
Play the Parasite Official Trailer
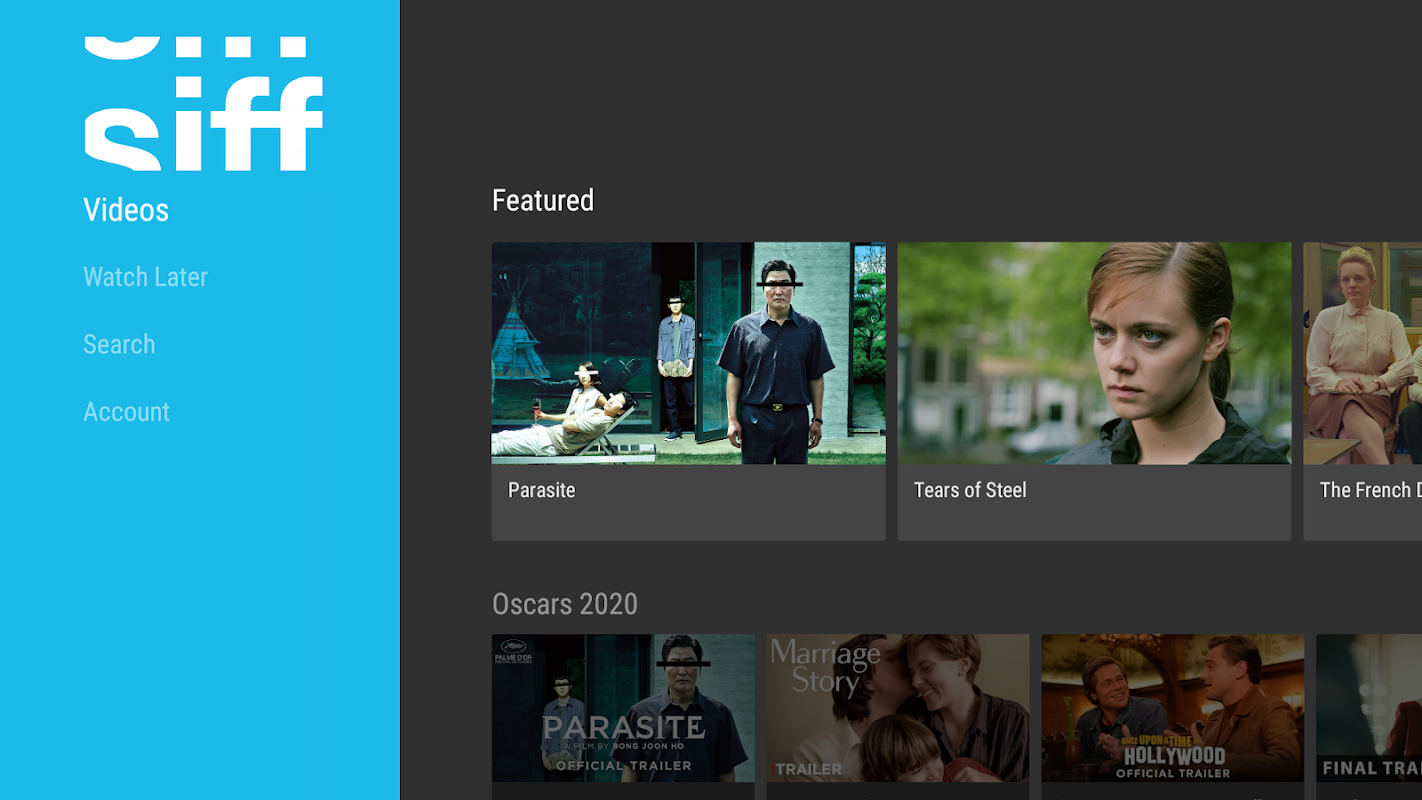pyautogui.click(x=623, y=708)
